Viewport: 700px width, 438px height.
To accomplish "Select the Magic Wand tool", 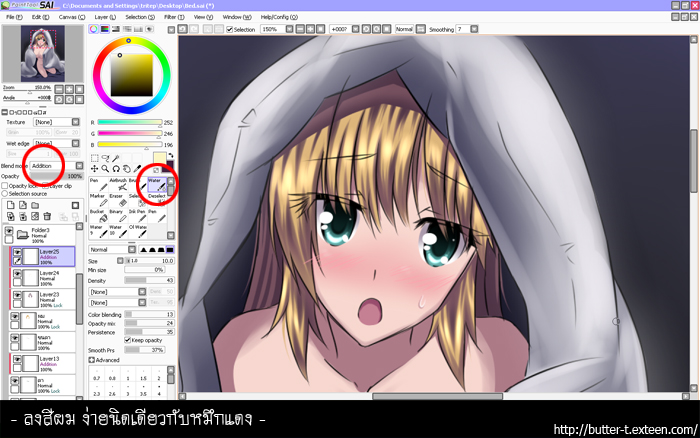I will (116, 159).
